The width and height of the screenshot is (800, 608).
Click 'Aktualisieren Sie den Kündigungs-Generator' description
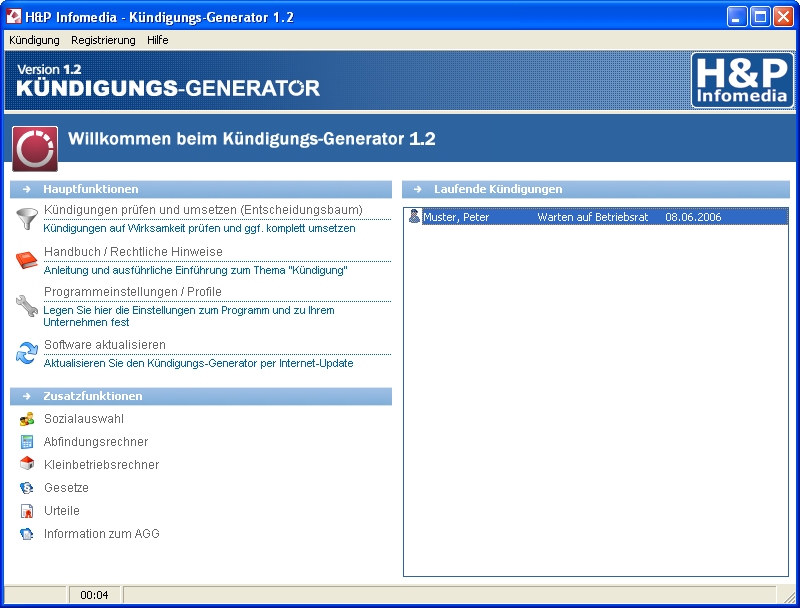(198, 363)
